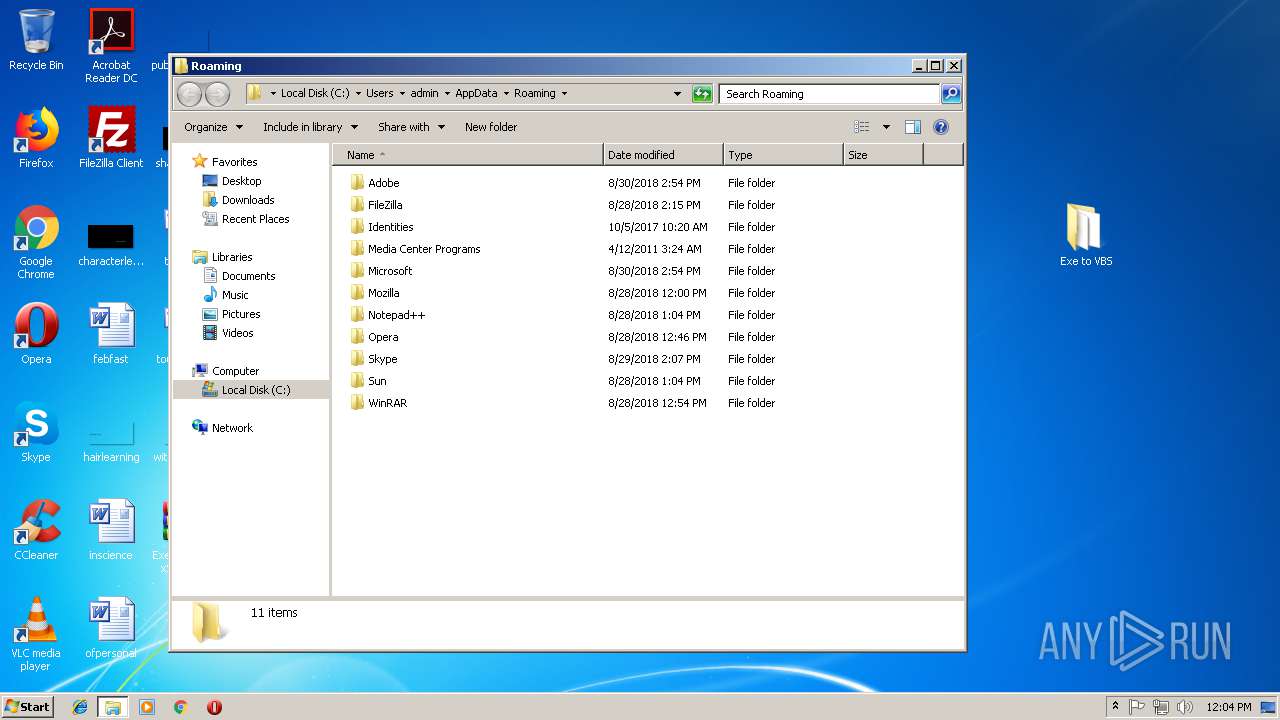Select the FileZilla folder icon

(358, 205)
